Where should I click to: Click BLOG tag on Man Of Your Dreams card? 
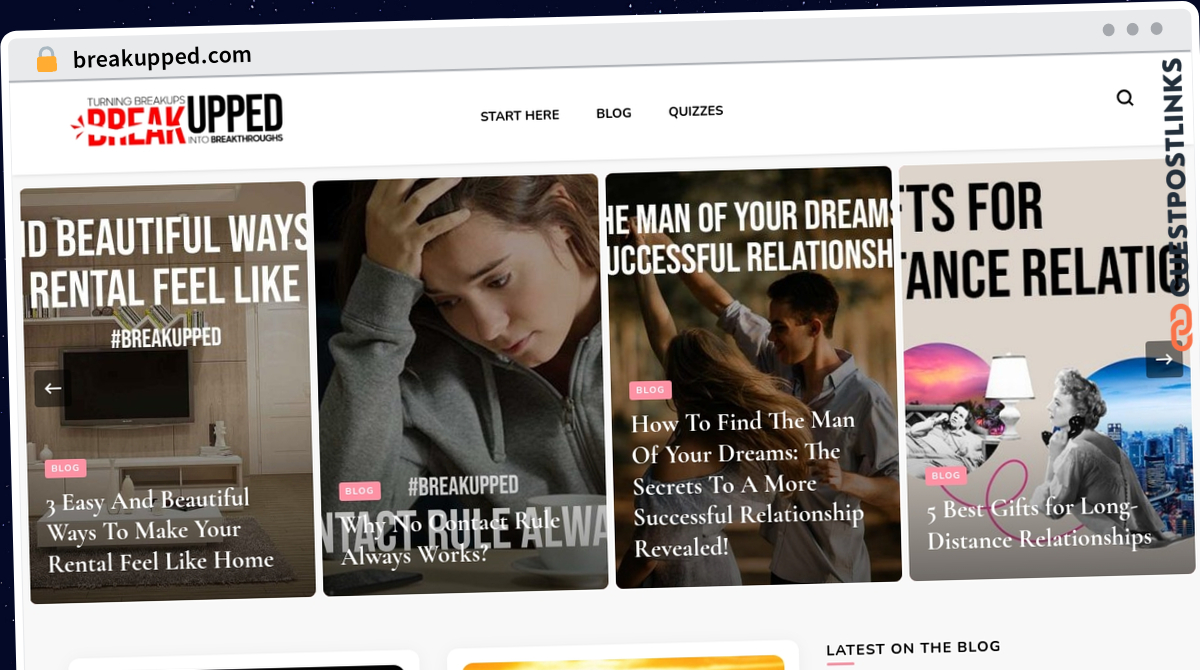650,390
